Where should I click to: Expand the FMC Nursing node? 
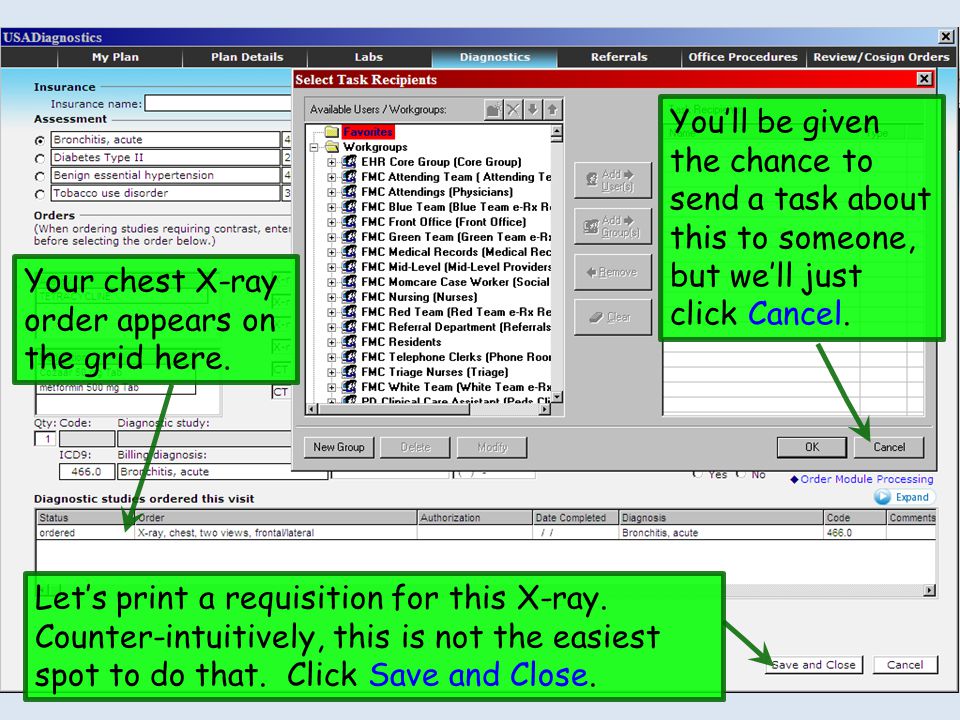[331, 298]
